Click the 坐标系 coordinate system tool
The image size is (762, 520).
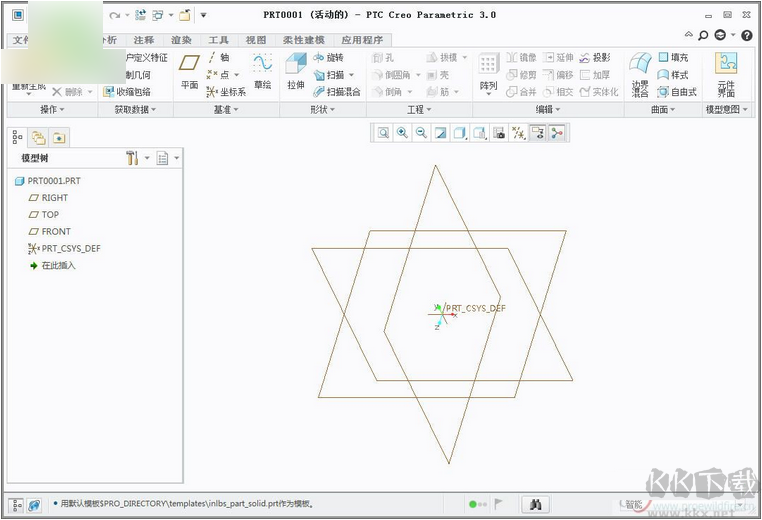[226, 92]
